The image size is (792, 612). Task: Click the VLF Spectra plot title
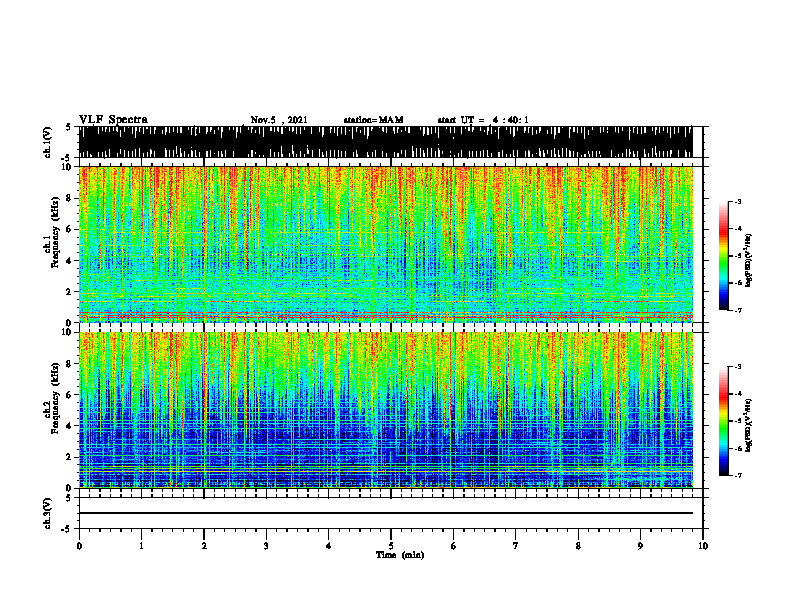(x=113, y=120)
